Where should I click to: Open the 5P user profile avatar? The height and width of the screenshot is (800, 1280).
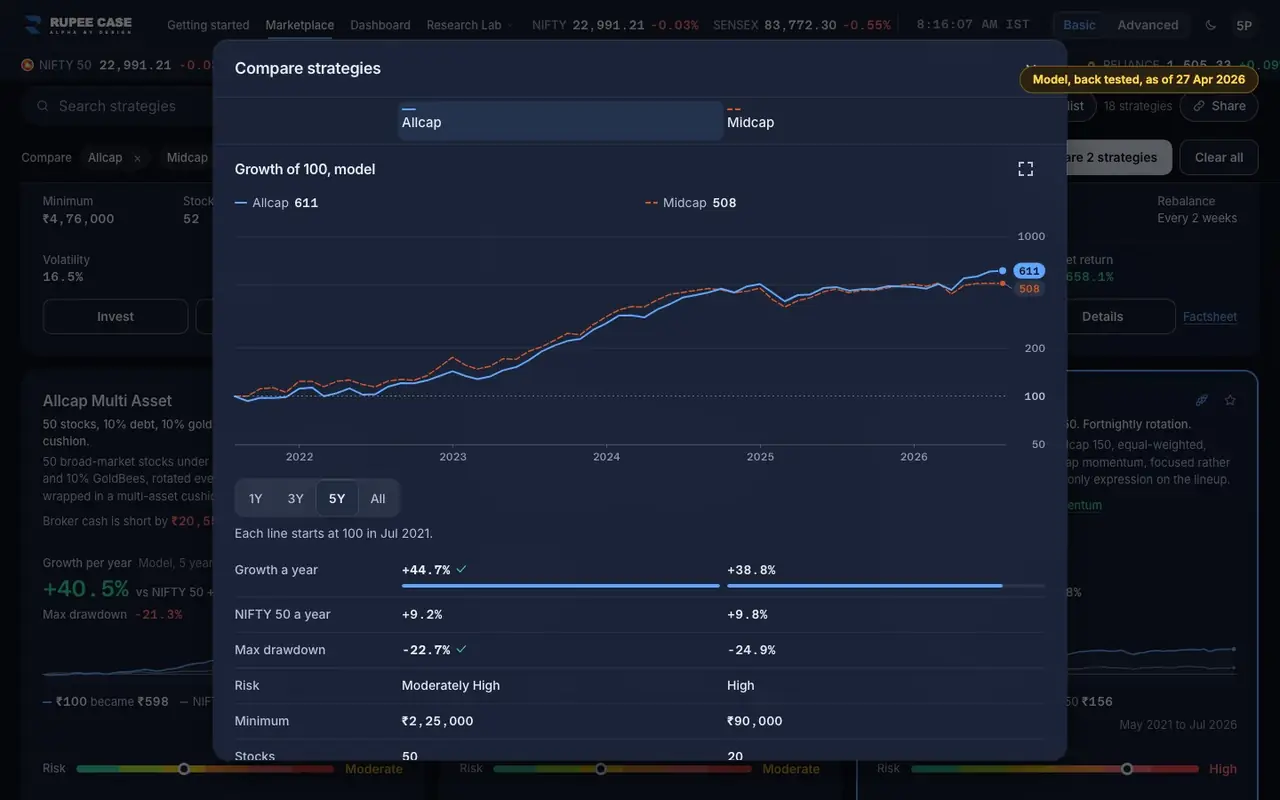(x=1244, y=25)
